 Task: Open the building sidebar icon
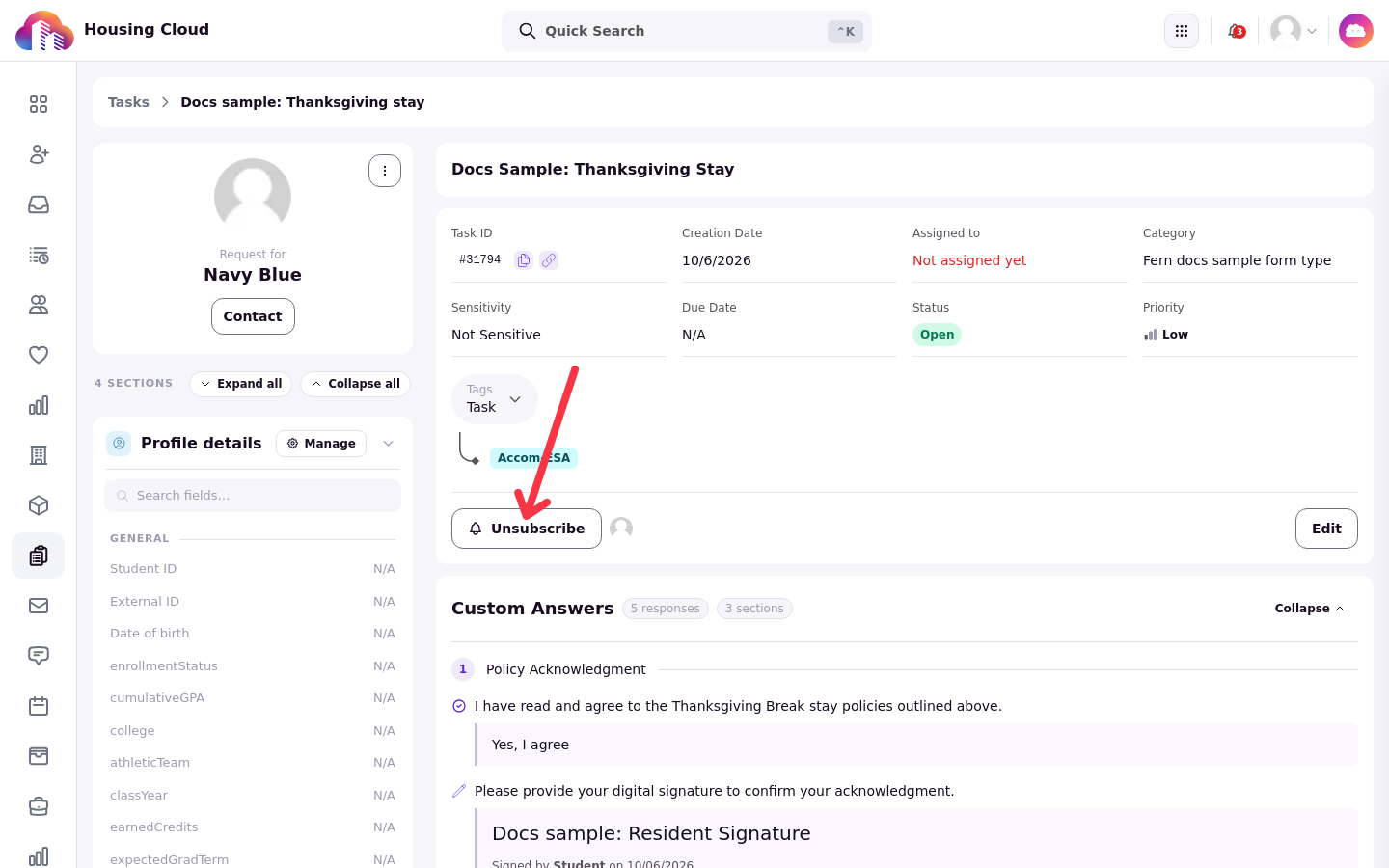(39, 455)
